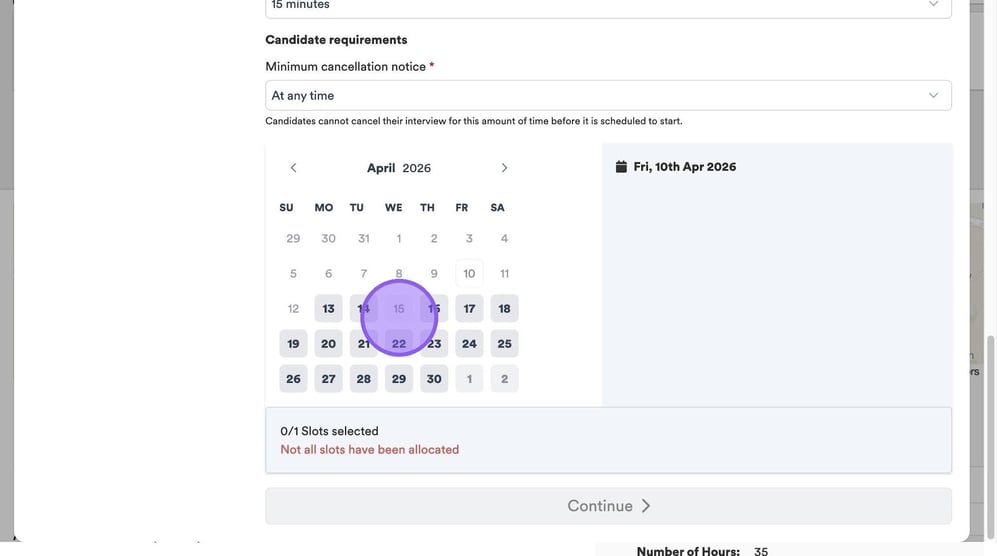997x556 pixels.
Task: Select April 29 date
Action: [399, 379]
